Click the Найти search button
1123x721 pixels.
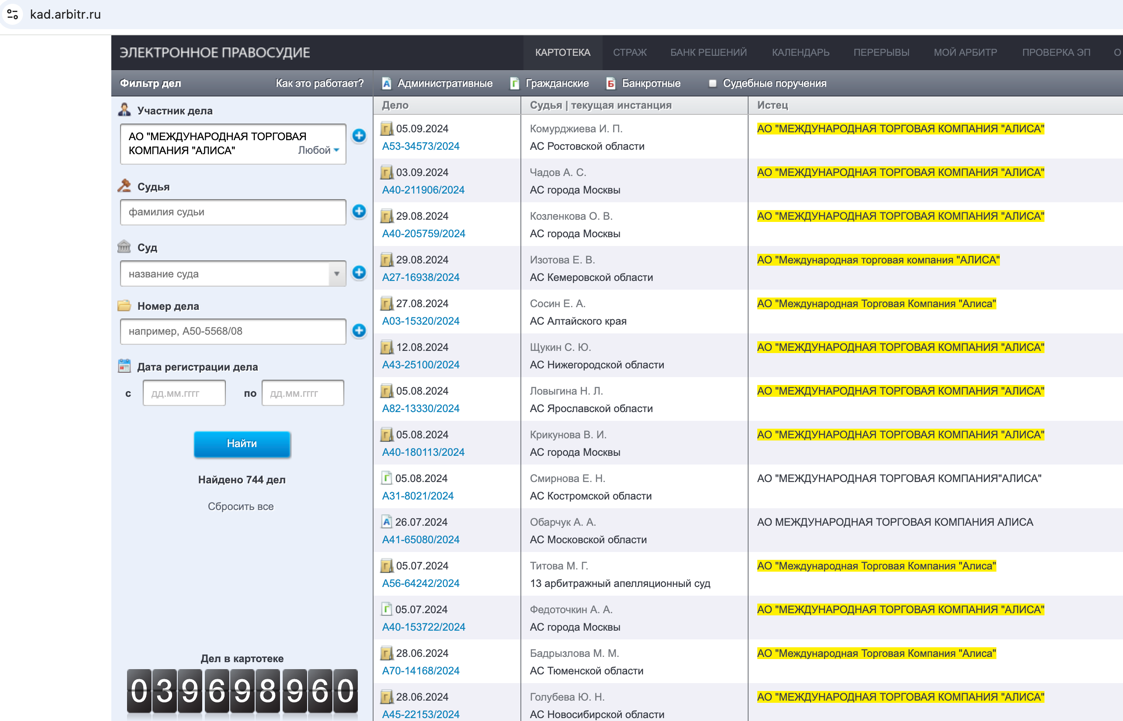click(x=242, y=444)
